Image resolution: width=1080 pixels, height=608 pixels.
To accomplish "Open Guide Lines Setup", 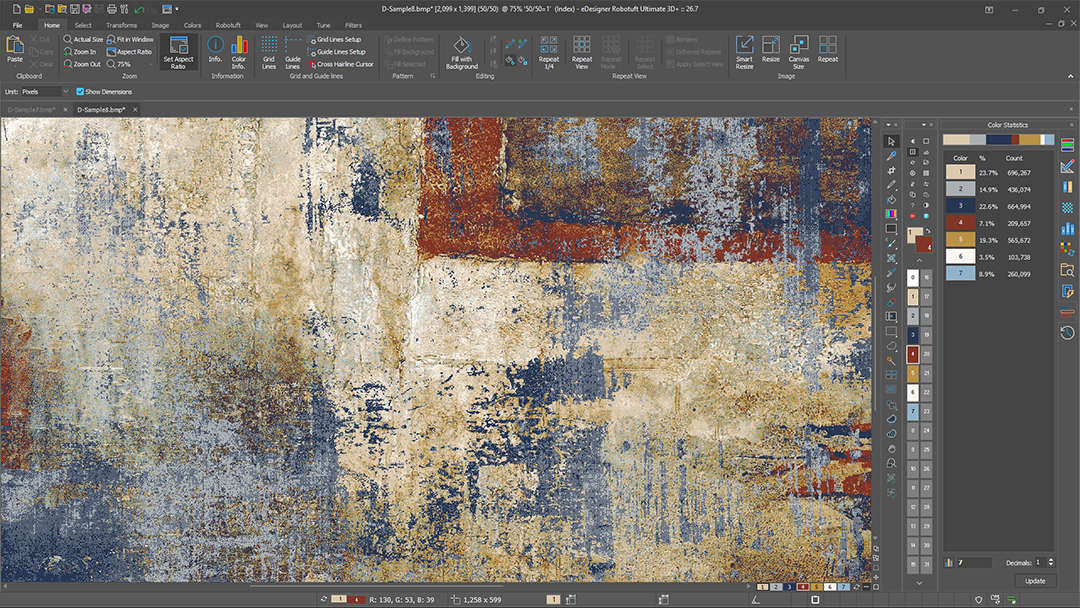I will pos(336,52).
